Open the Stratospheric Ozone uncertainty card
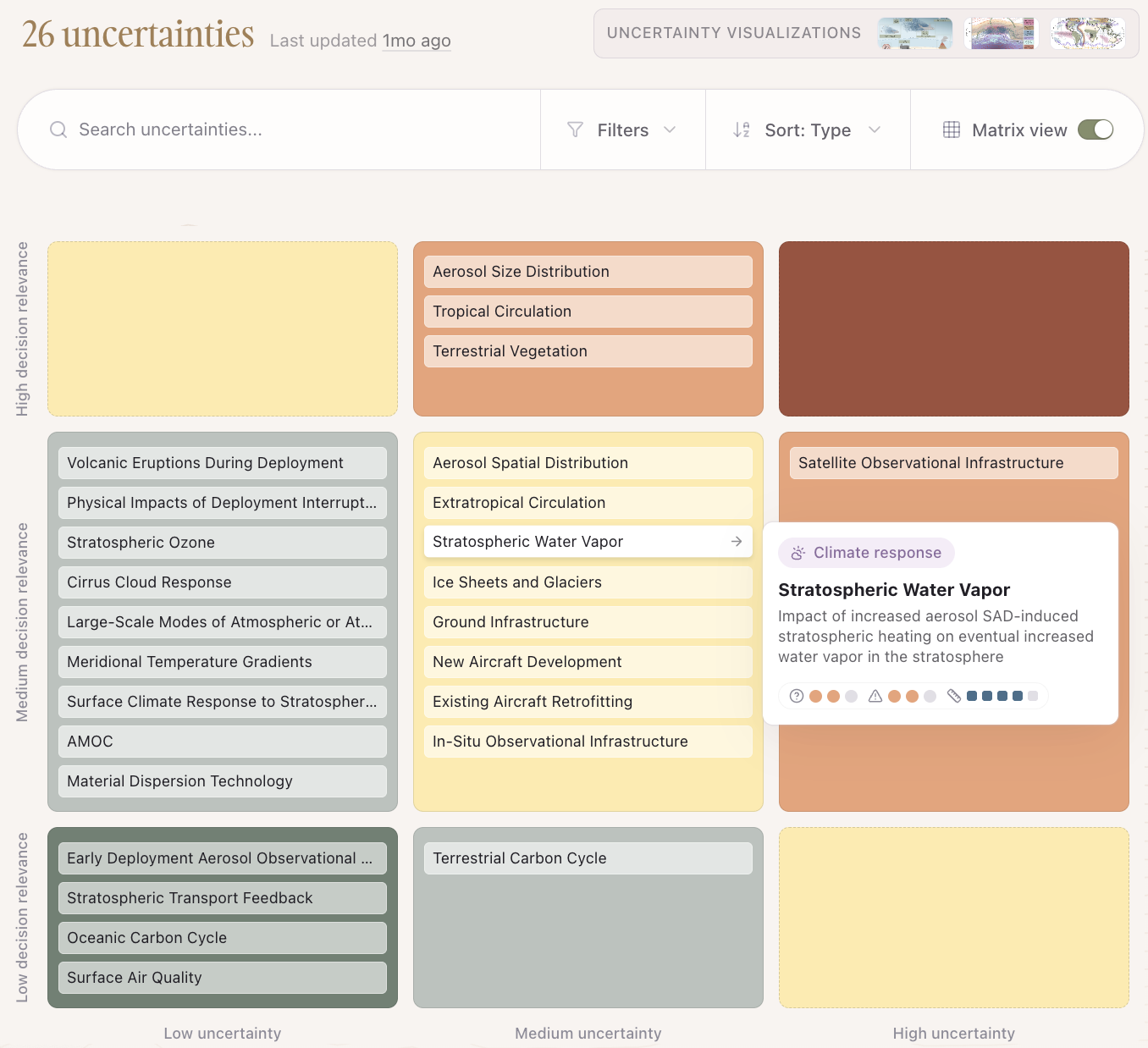Viewport: 1148px width, 1048px height. pyautogui.click(x=222, y=542)
